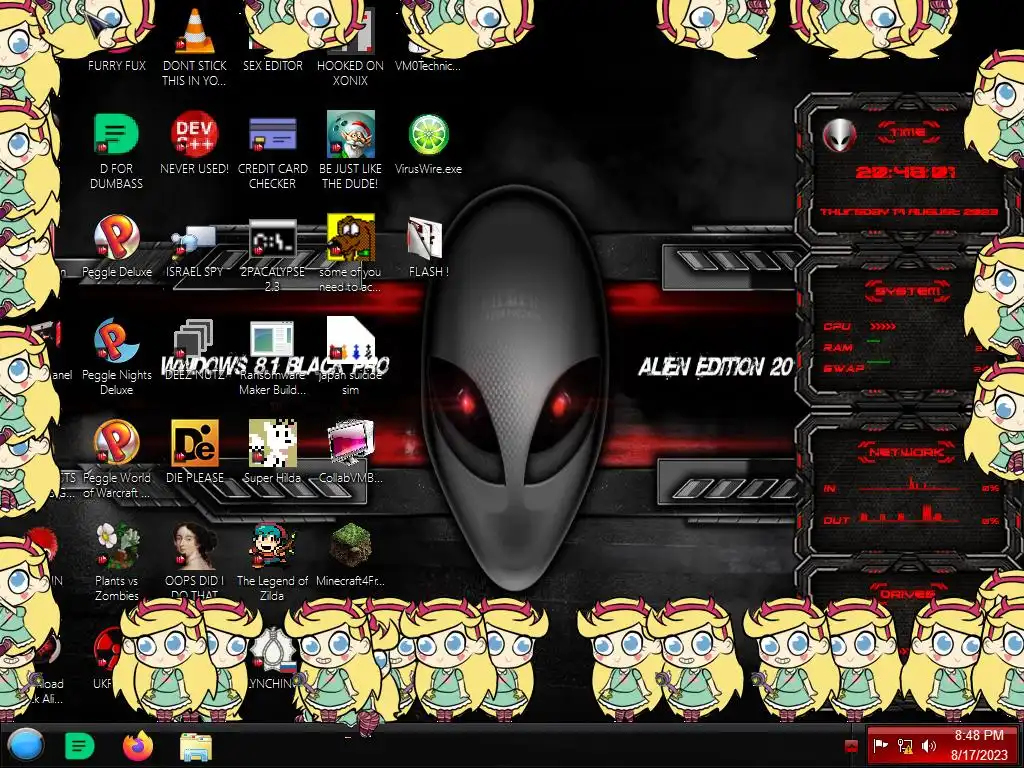
Task: Open File Explorer from the taskbar
Action: point(195,746)
